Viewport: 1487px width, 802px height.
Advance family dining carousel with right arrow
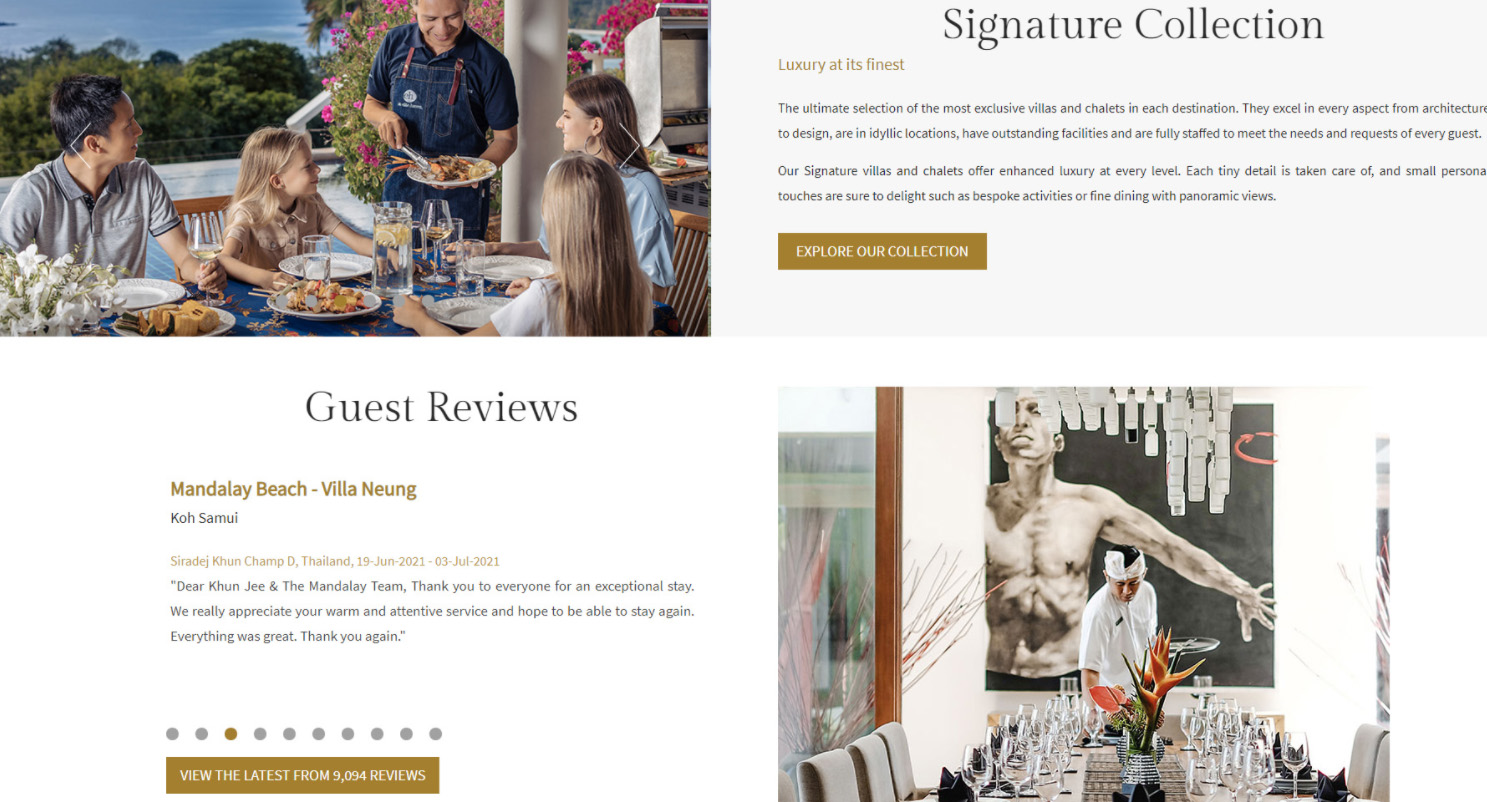629,147
